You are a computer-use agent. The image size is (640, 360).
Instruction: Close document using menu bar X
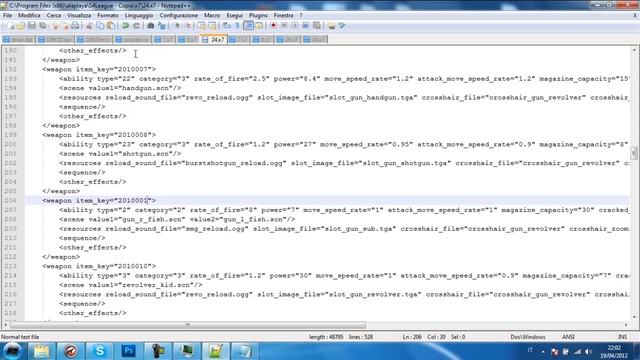click(635, 15)
